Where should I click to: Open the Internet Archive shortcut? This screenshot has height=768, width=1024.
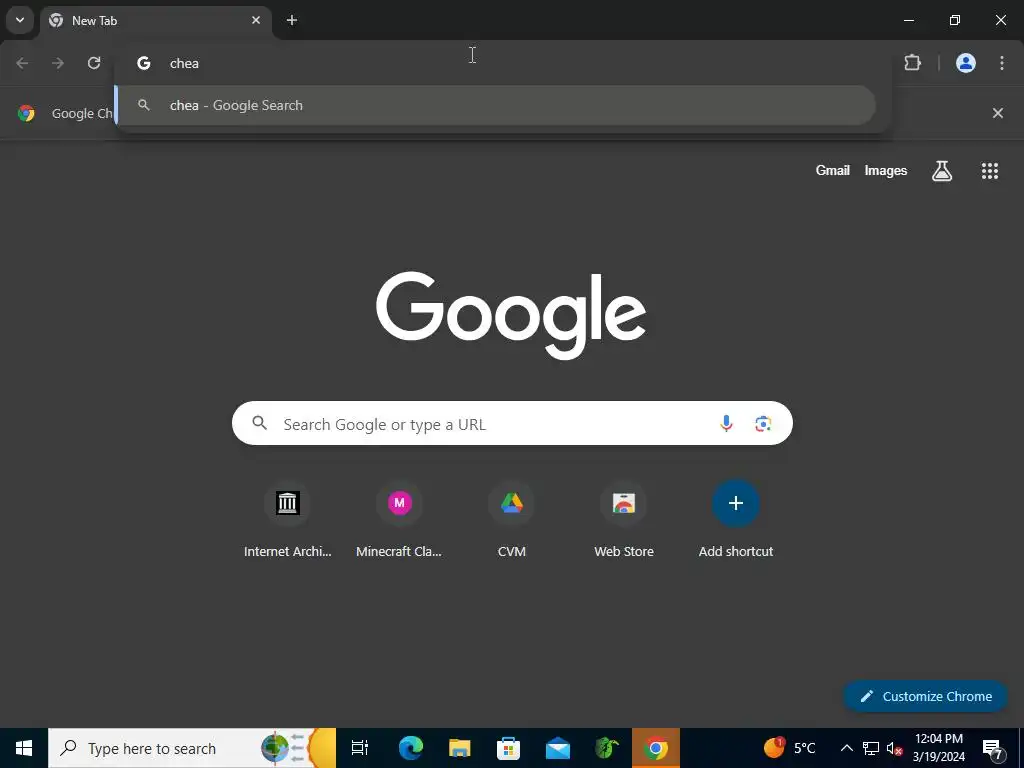(287, 520)
